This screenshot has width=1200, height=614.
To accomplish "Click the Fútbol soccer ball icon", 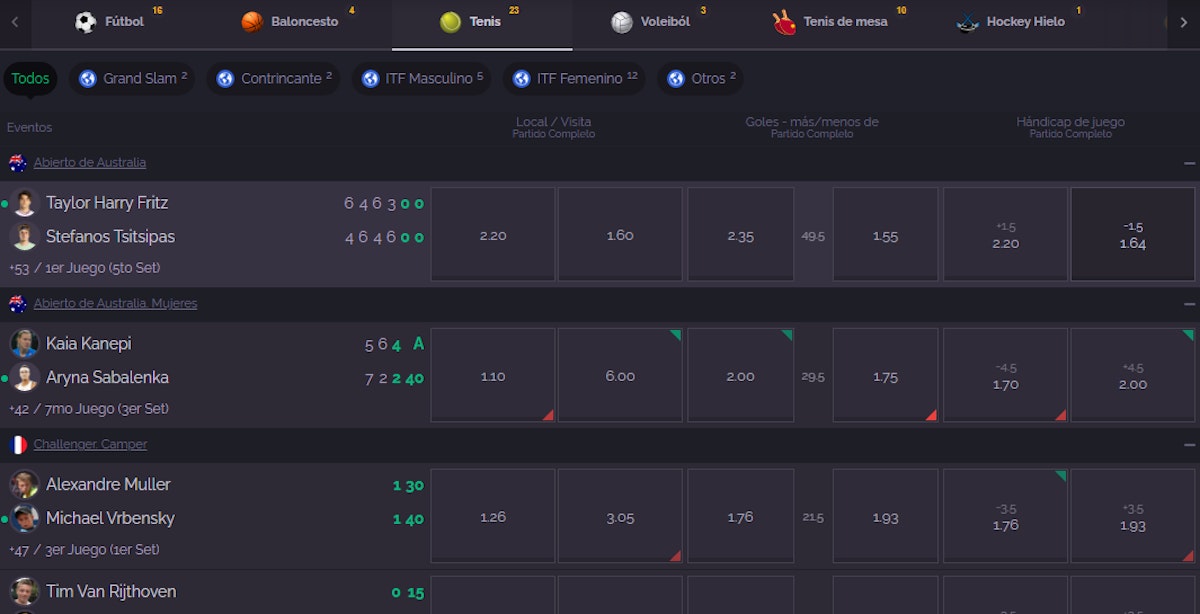I will tap(86, 22).
